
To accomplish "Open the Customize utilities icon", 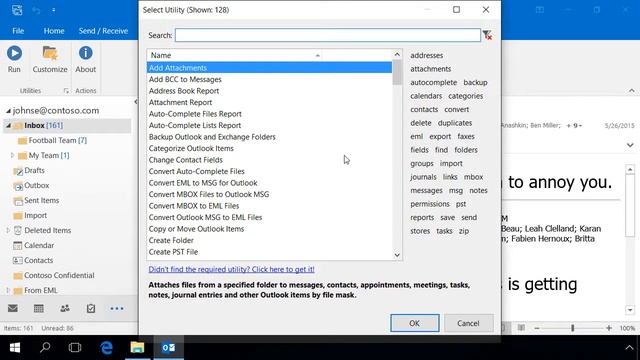I will click(x=50, y=53).
